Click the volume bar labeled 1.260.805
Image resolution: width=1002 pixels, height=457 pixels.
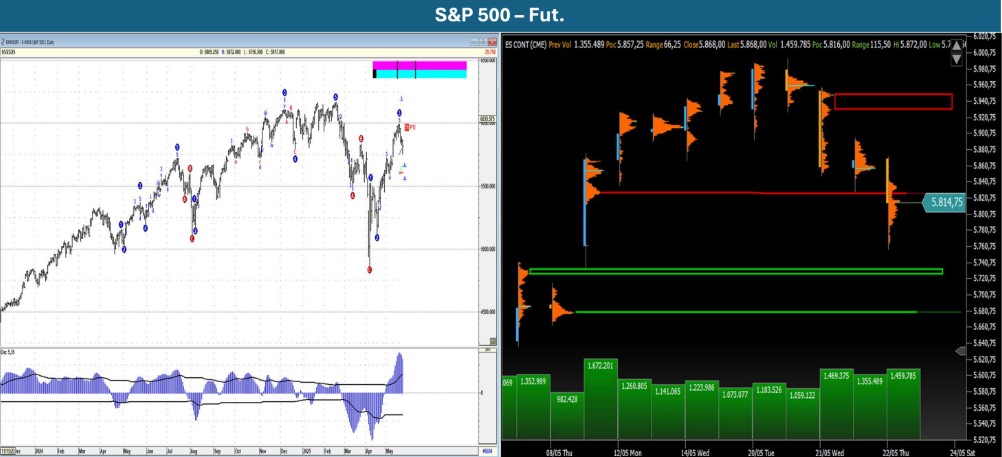pos(635,409)
